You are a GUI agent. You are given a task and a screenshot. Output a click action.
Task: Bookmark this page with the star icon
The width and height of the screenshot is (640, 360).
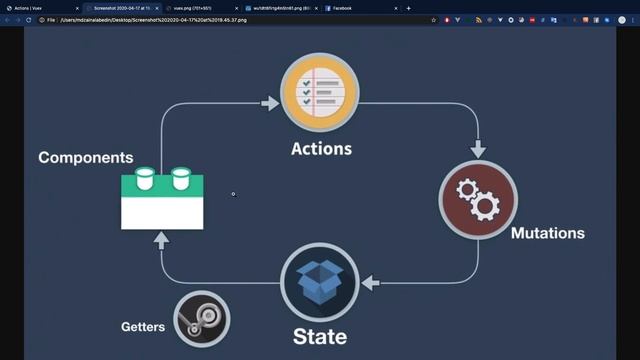[x=433, y=20]
